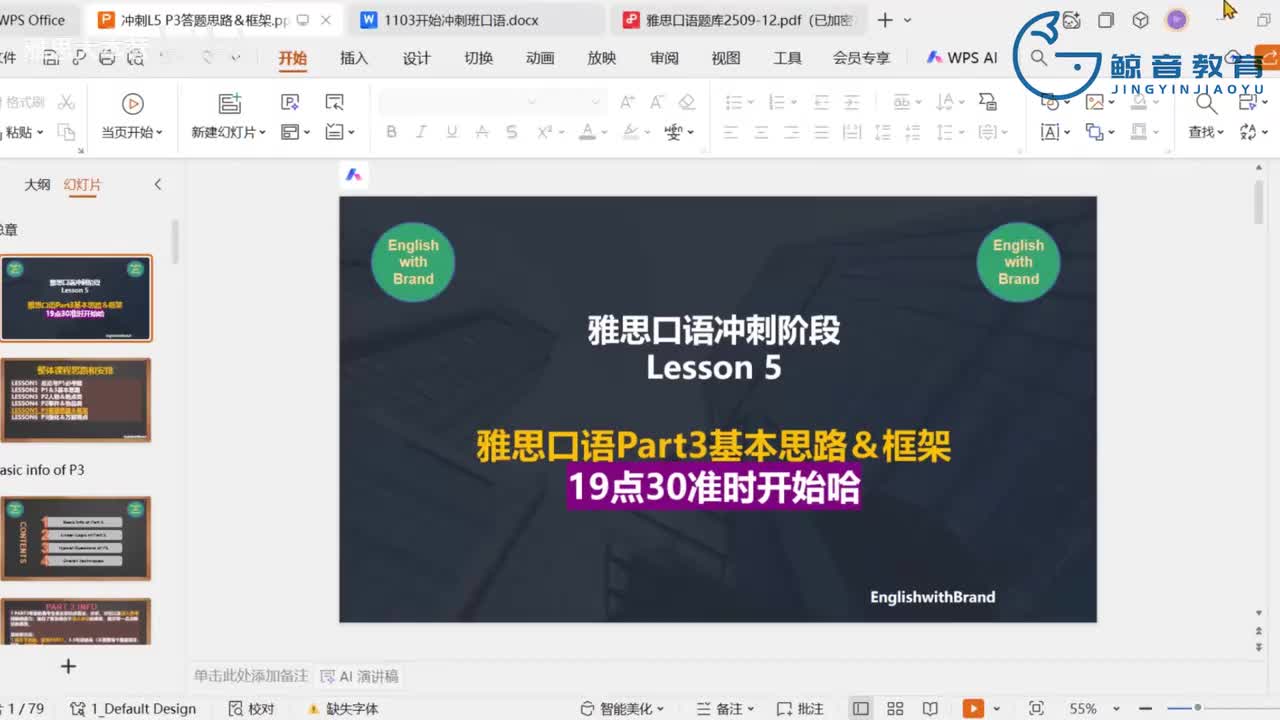
Task: Open 智能美化 dropdown
Action: (x=622, y=708)
